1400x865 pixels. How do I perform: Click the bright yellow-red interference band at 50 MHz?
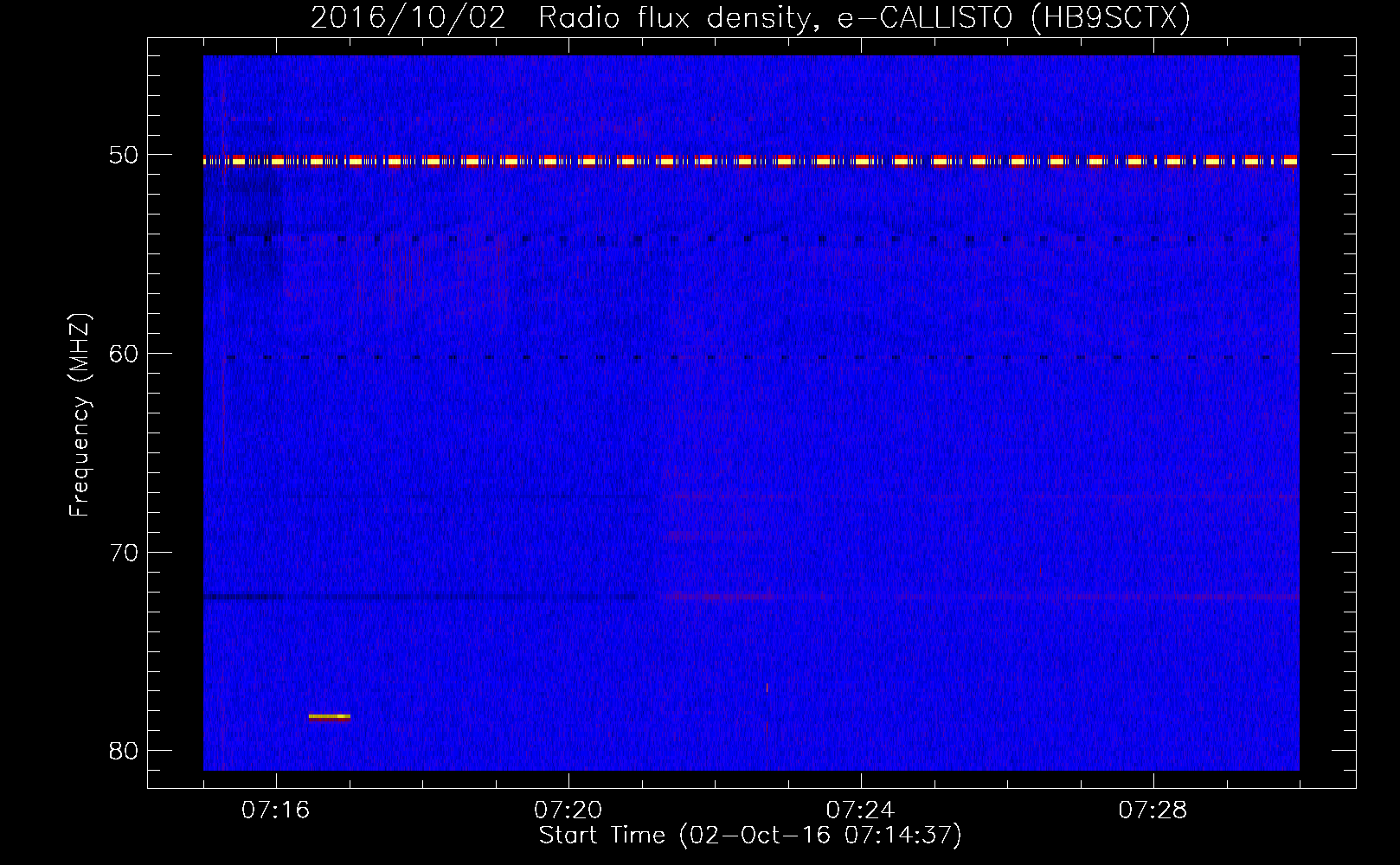tap(751, 161)
